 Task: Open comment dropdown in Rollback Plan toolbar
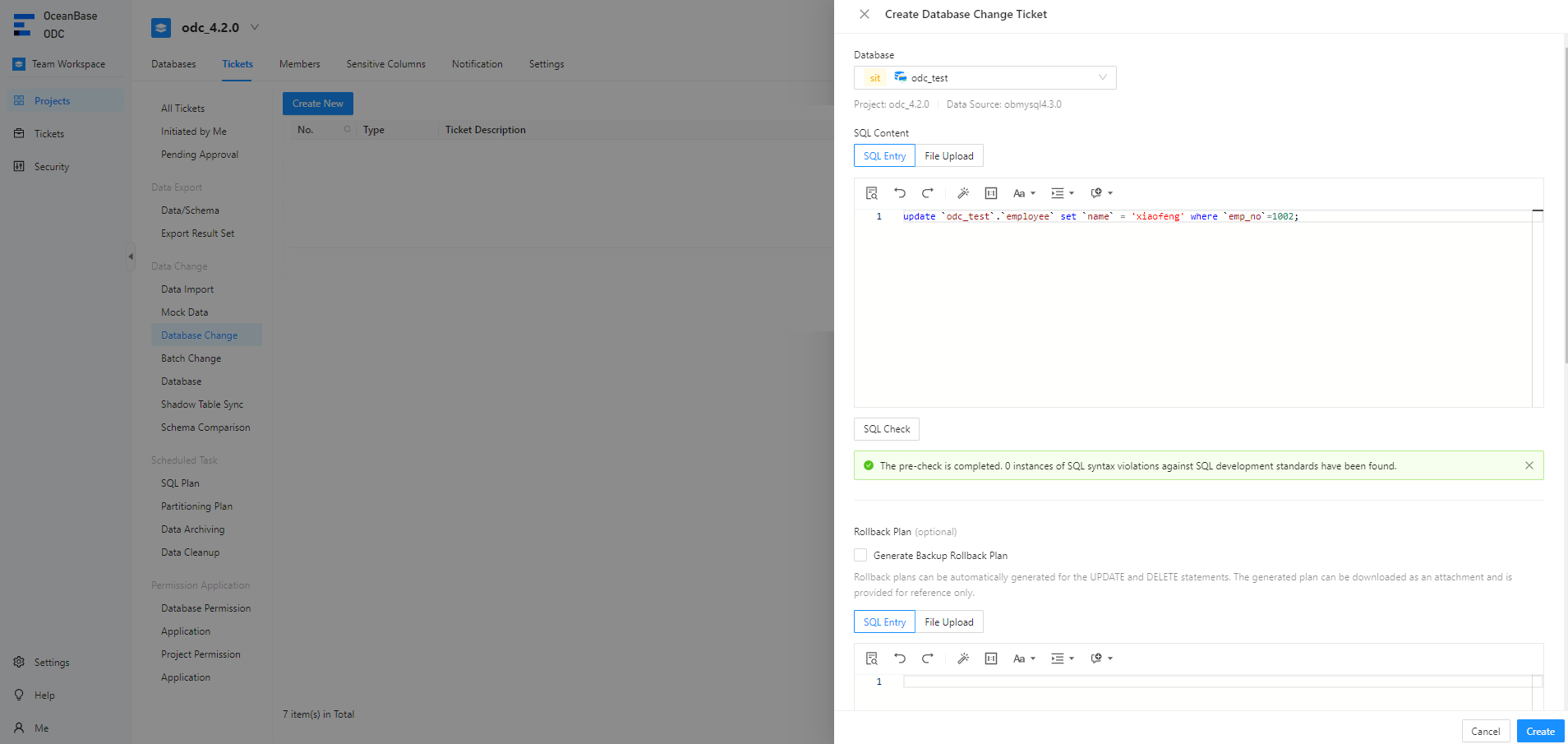(1101, 659)
